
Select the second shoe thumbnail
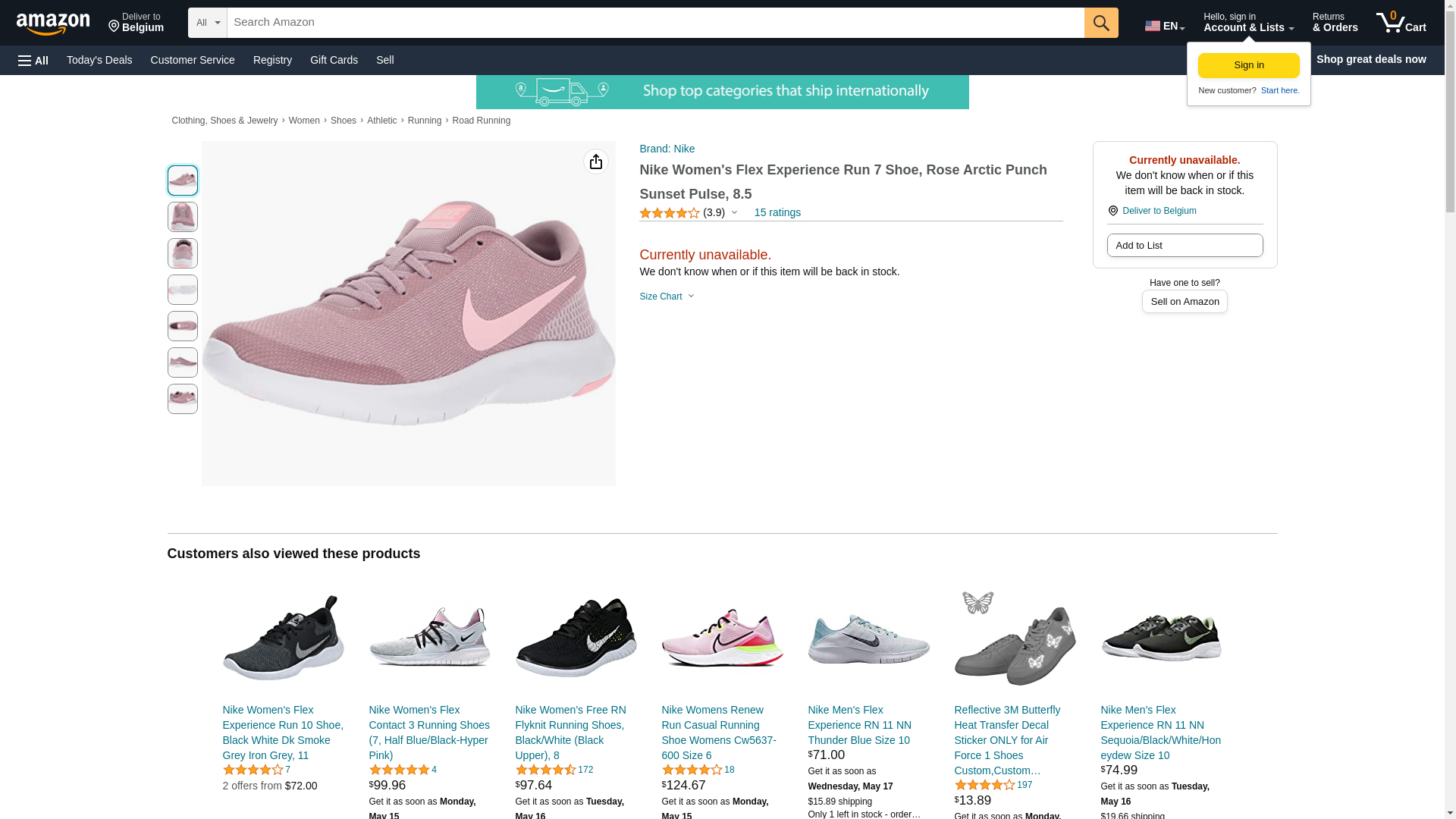182,217
